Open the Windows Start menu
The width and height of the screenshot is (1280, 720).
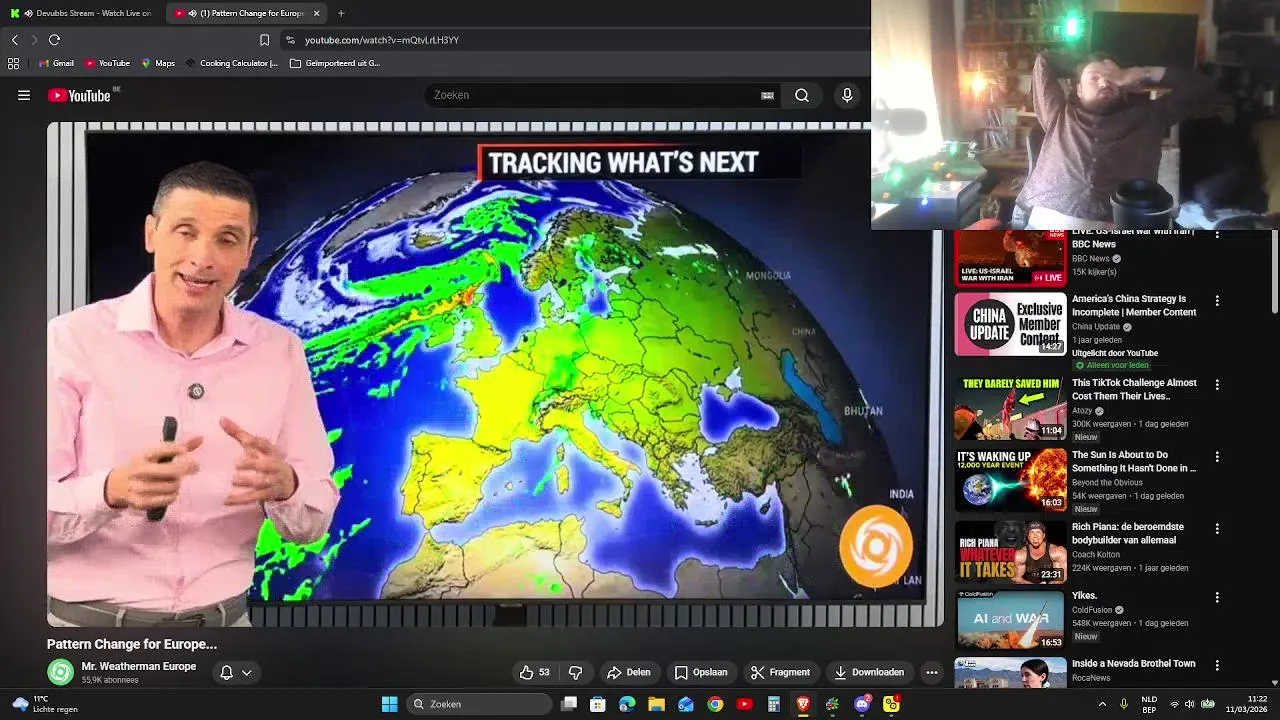click(x=389, y=704)
